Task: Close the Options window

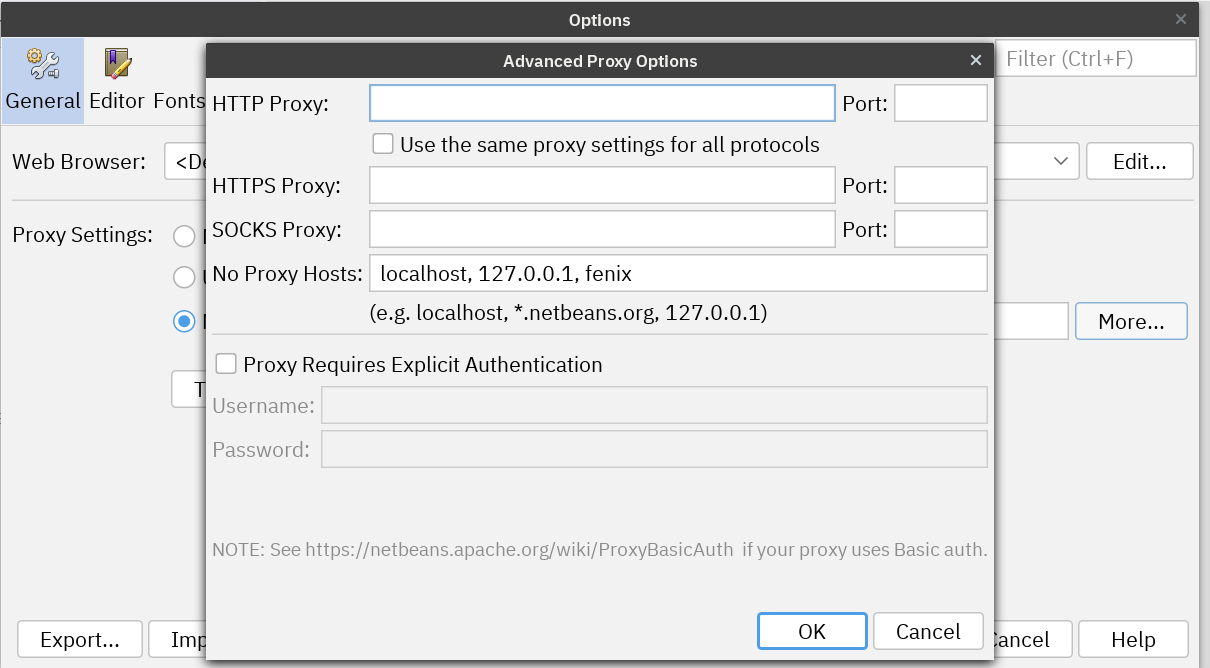Action: (1181, 19)
